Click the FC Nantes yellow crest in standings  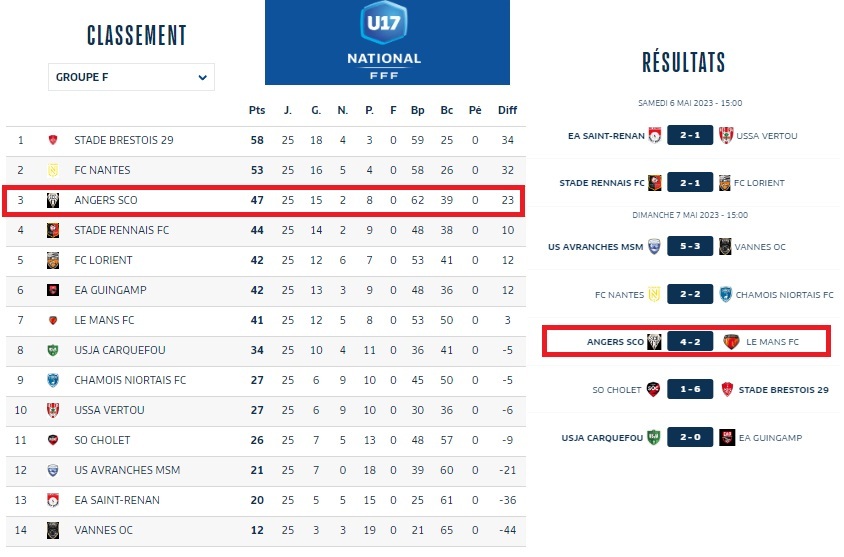(x=54, y=170)
